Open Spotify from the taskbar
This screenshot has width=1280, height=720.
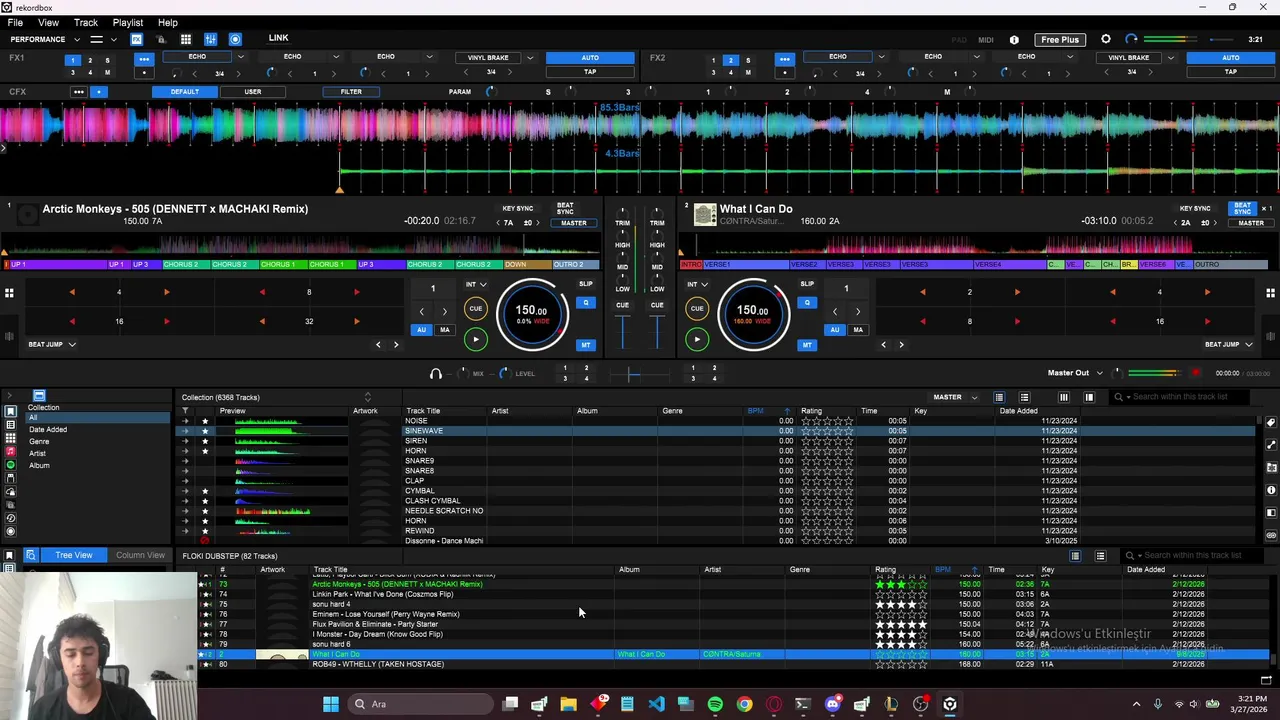(x=715, y=704)
